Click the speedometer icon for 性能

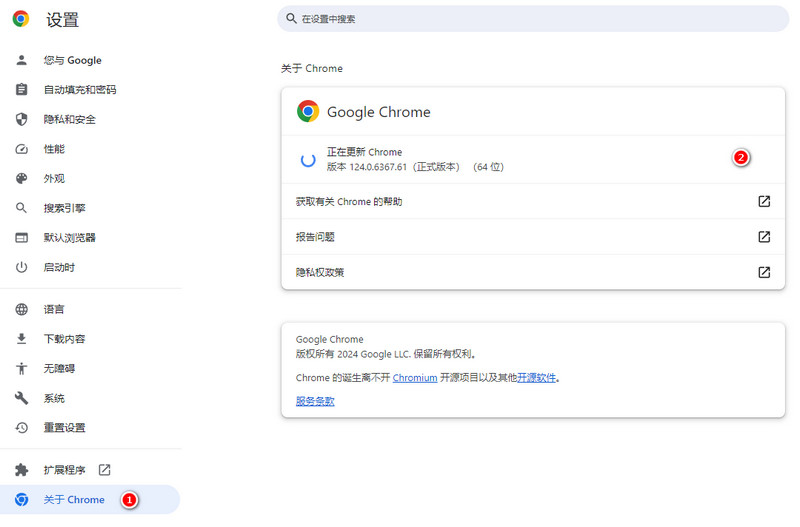[21, 149]
